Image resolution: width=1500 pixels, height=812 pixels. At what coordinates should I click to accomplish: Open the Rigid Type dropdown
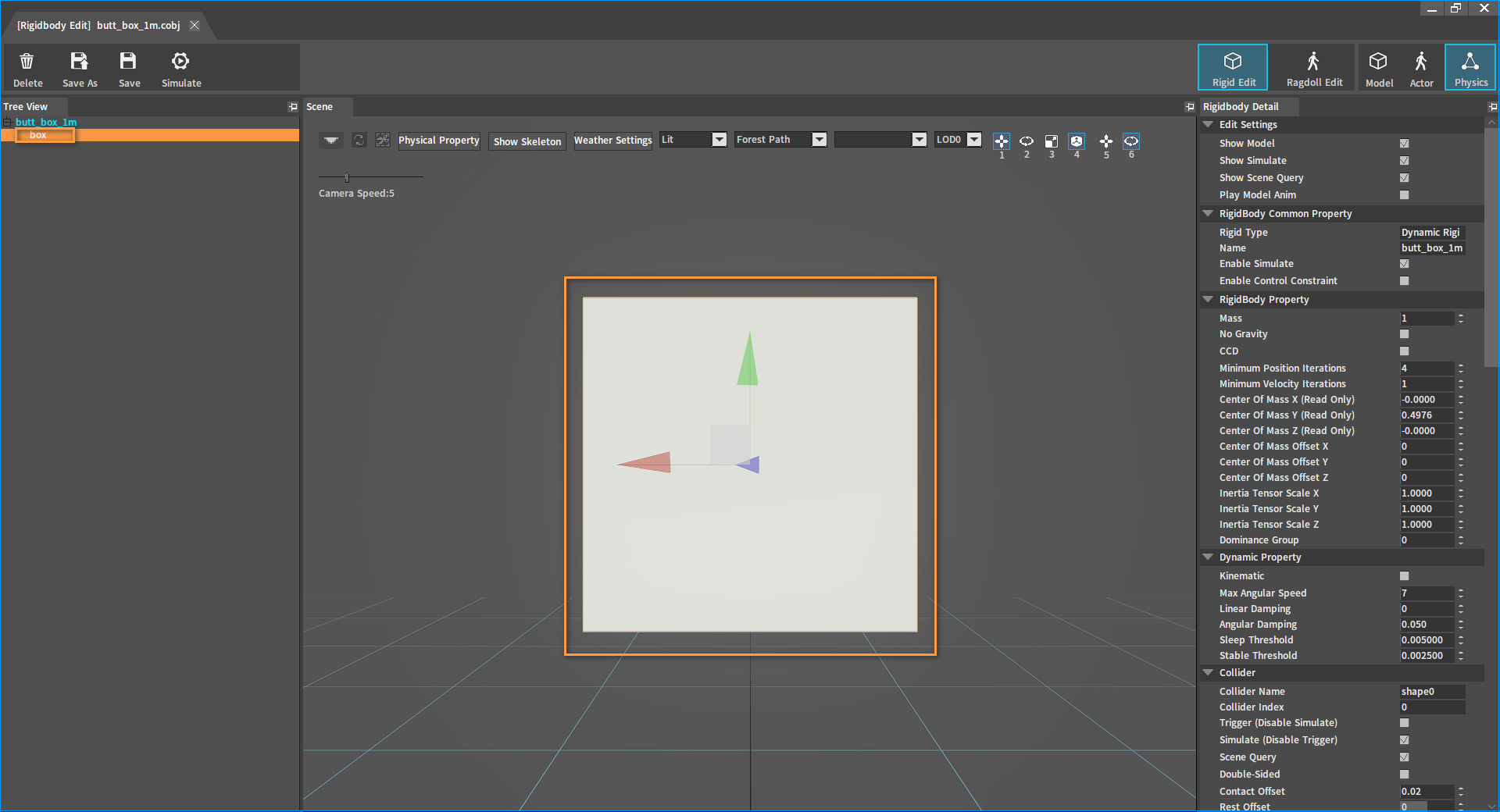click(x=1432, y=233)
